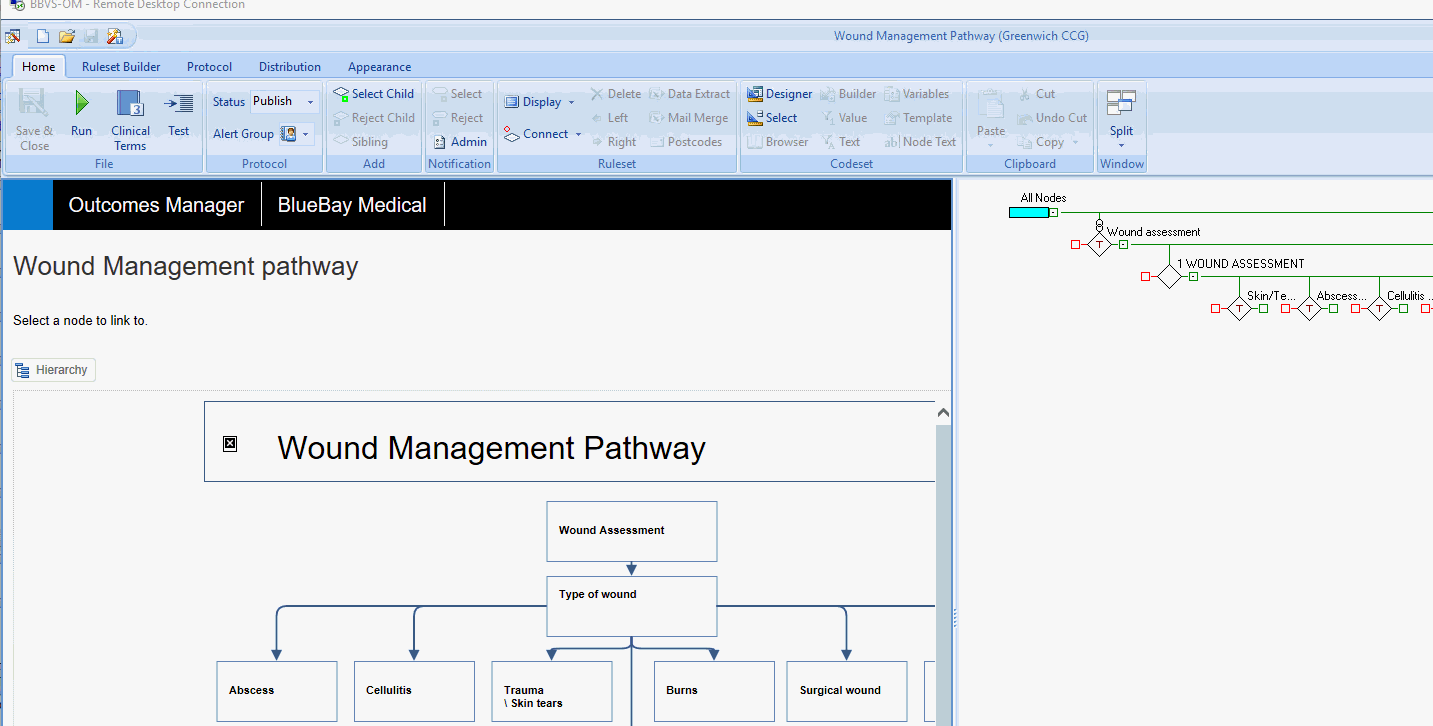The height and width of the screenshot is (726, 1433).
Task: Open the Status Publish dropdown
Action: tap(310, 102)
